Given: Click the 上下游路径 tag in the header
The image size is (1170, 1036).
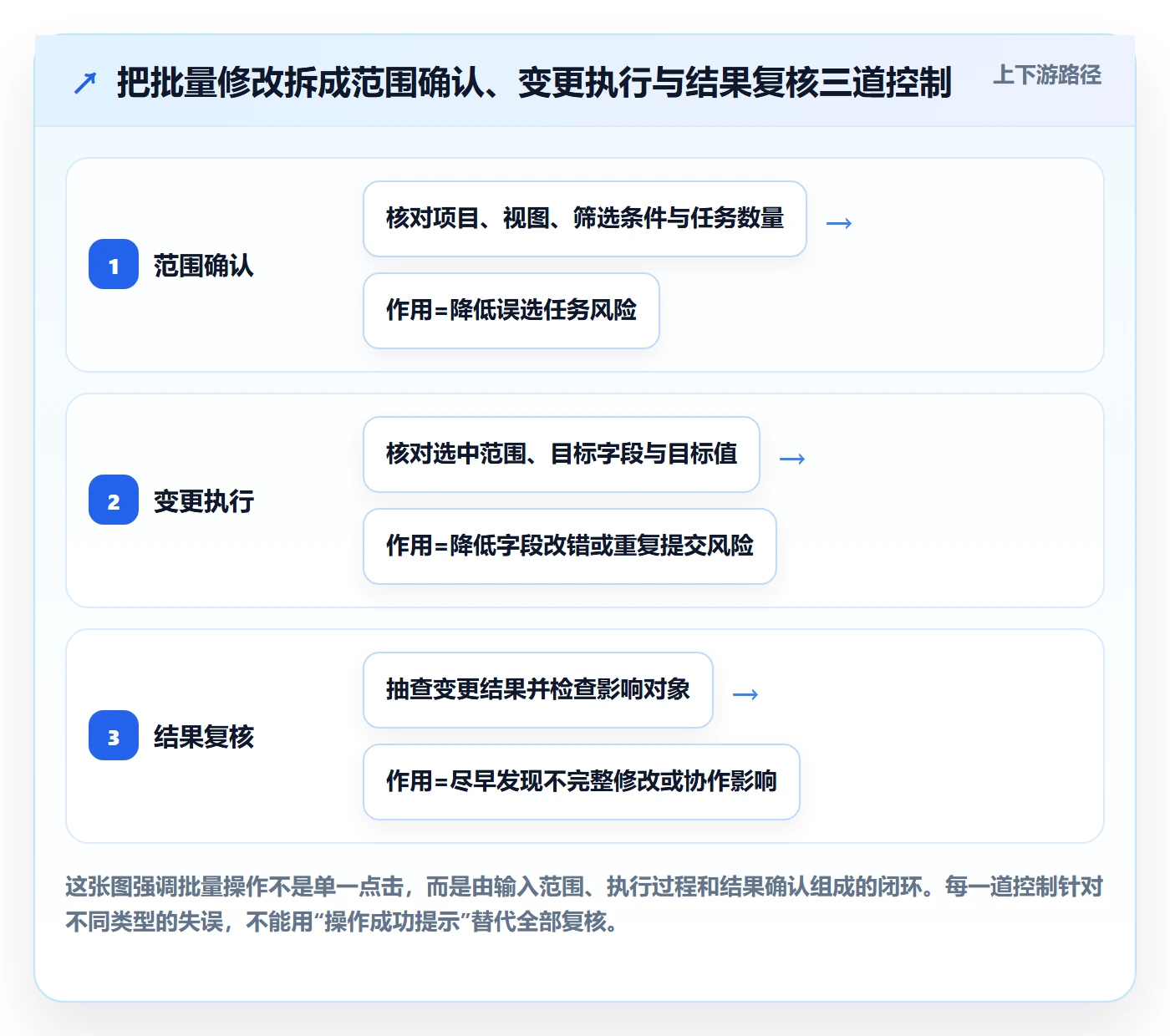Looking at the screenshot, I should (x=1047, y=74).
